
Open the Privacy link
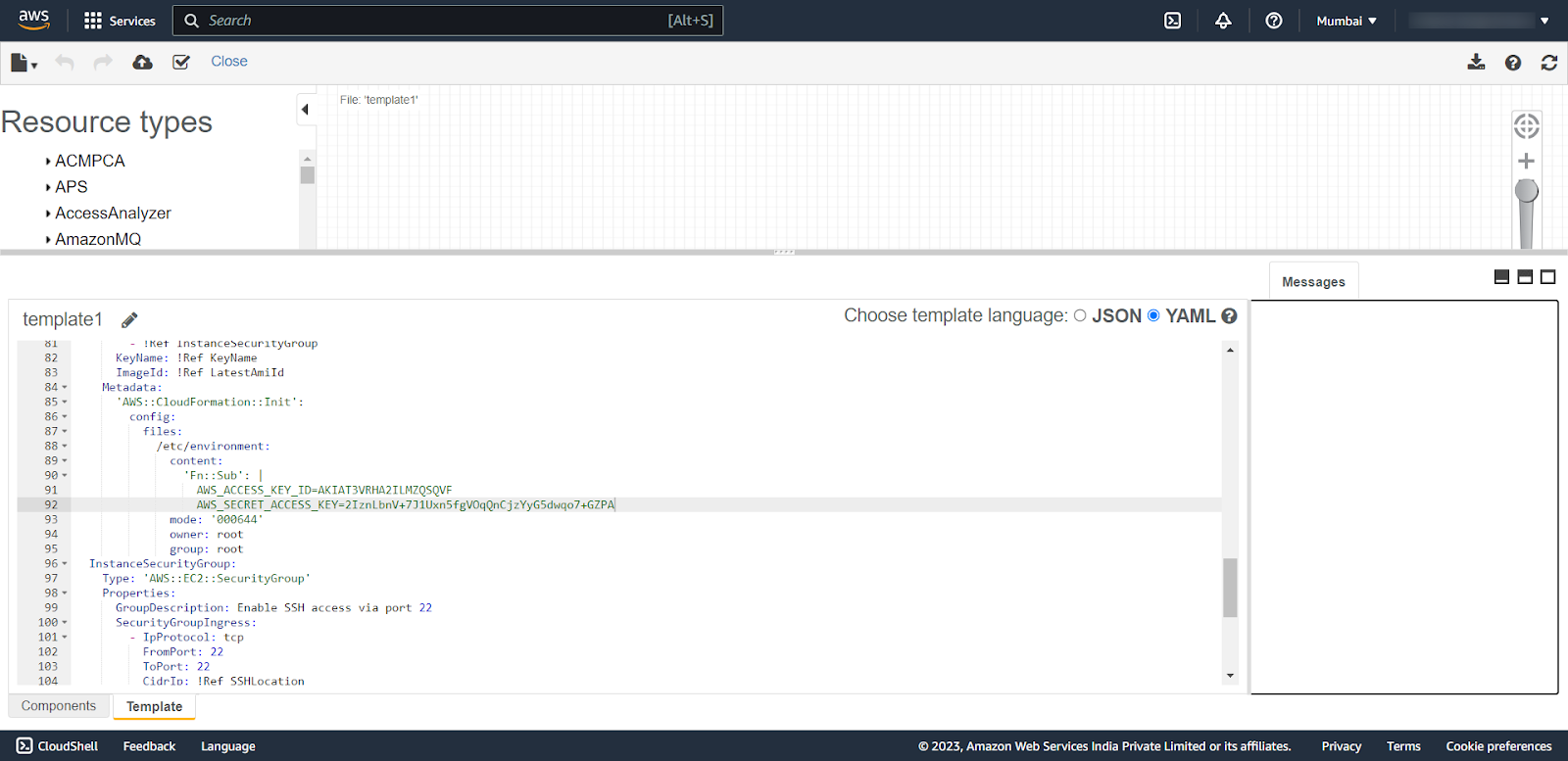pyautogui.click(x=1342, y=746)
